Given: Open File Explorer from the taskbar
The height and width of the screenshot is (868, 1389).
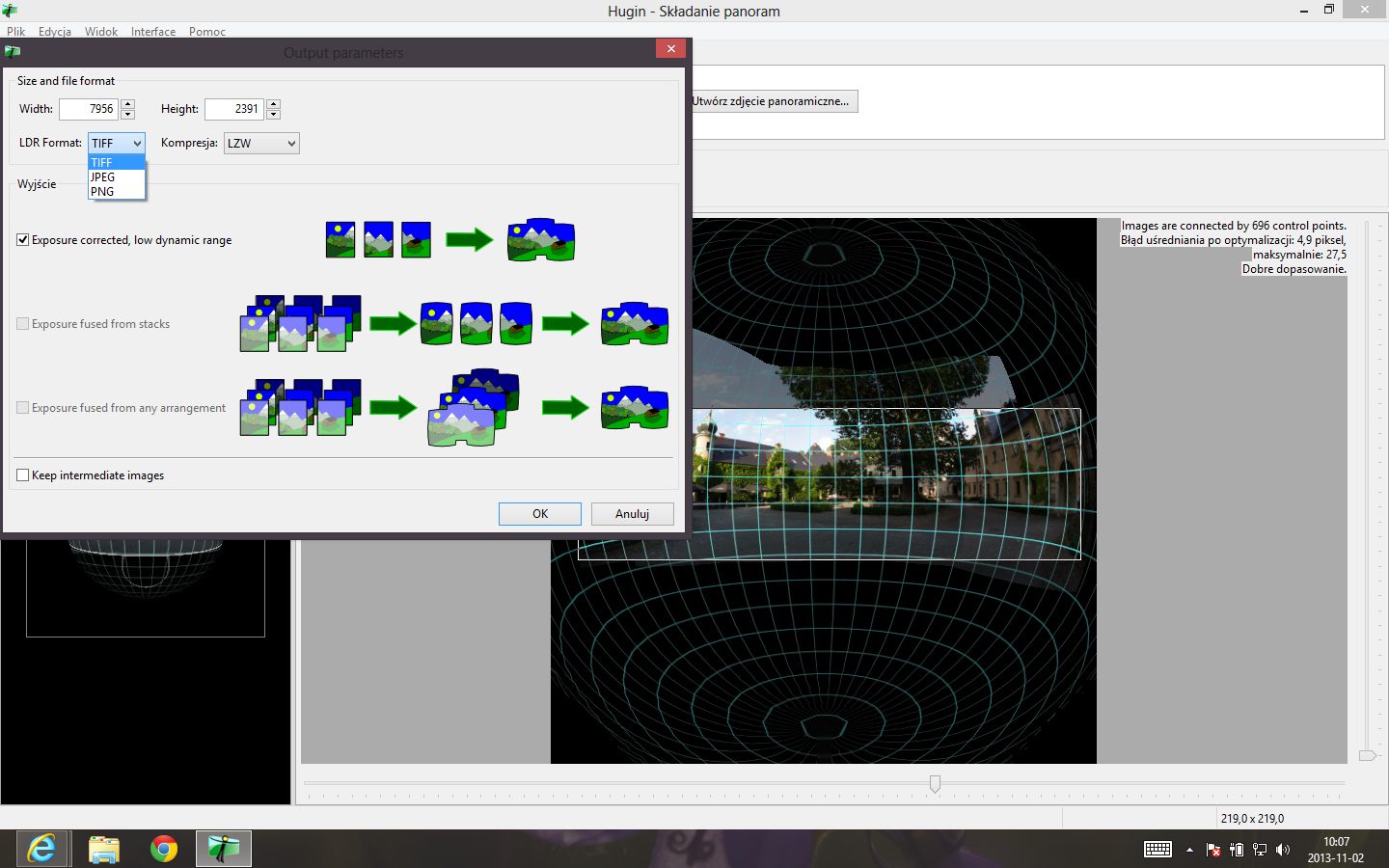Looking at the screenshot, I should pyautogui.click(x=103, y=849).
